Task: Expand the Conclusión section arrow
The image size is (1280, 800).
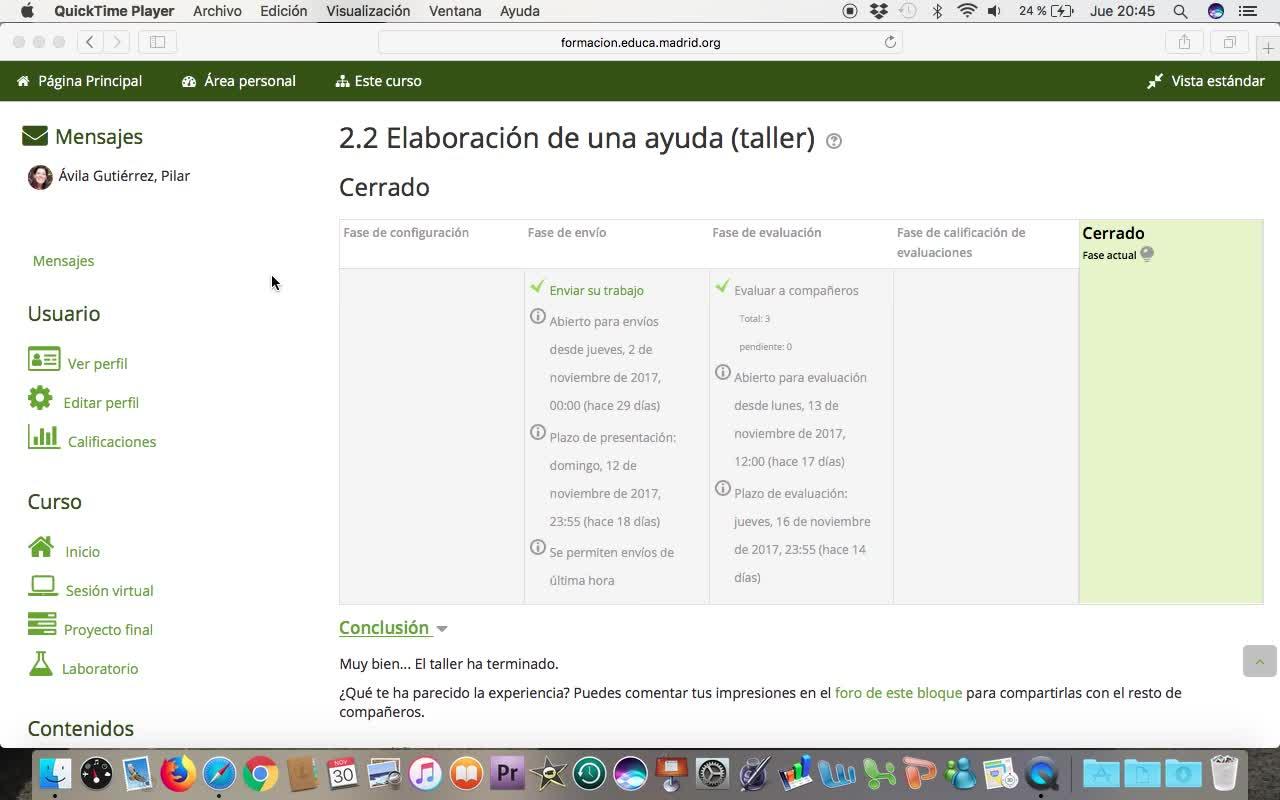Action: pos(442,629)
